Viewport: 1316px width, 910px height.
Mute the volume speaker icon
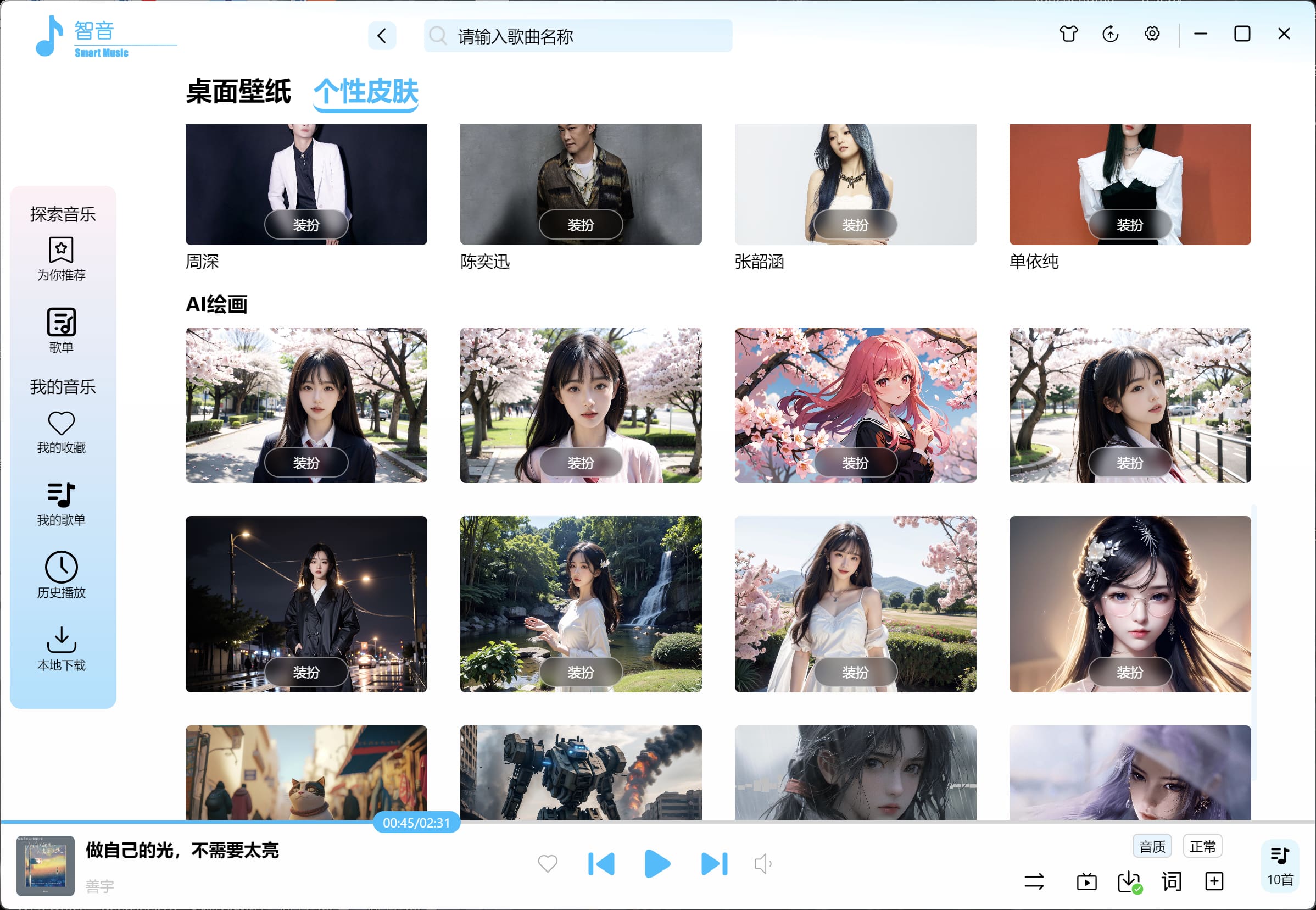[762, 864]
